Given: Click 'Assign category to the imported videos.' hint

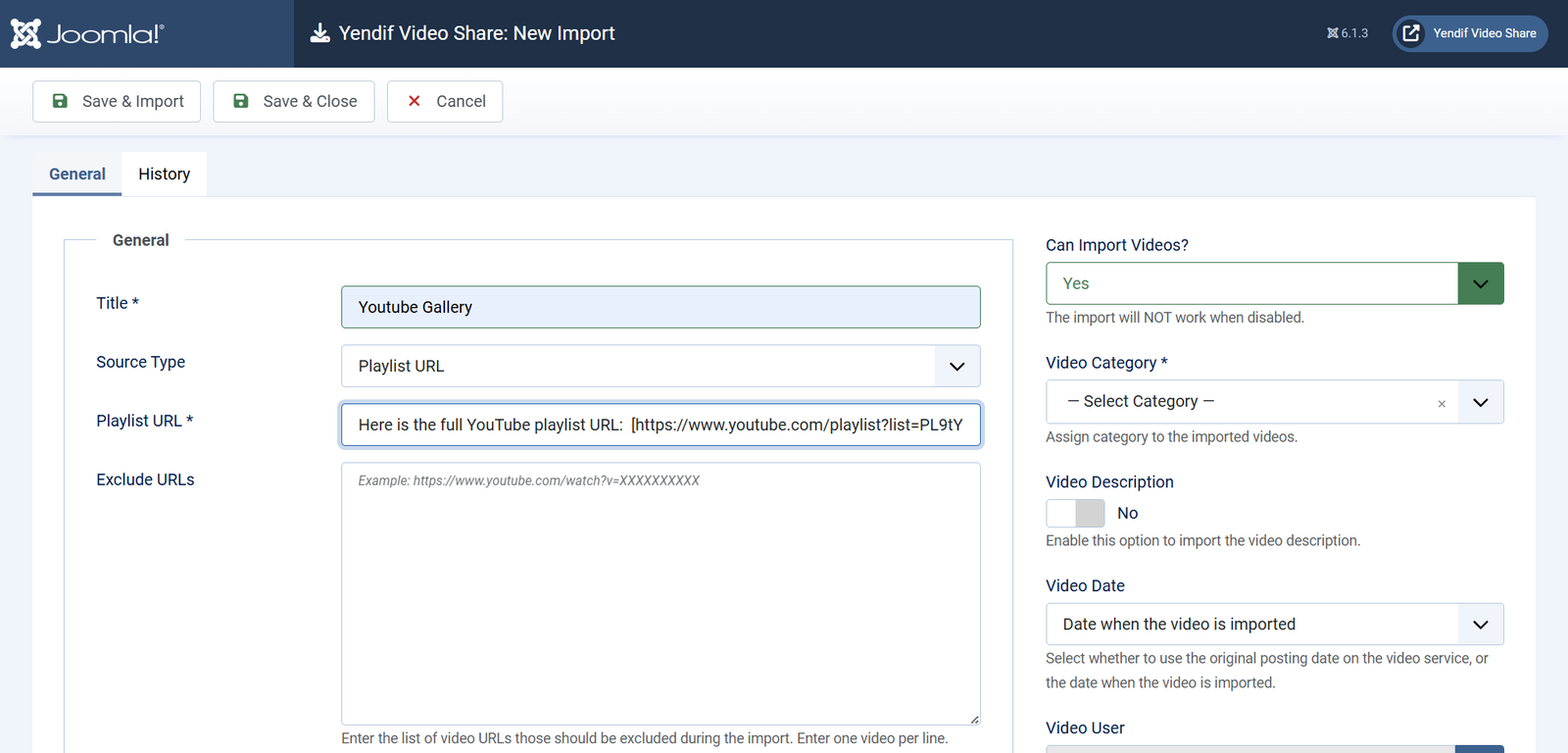Looking at the screenshot, I should click(x=1171, y=437).
